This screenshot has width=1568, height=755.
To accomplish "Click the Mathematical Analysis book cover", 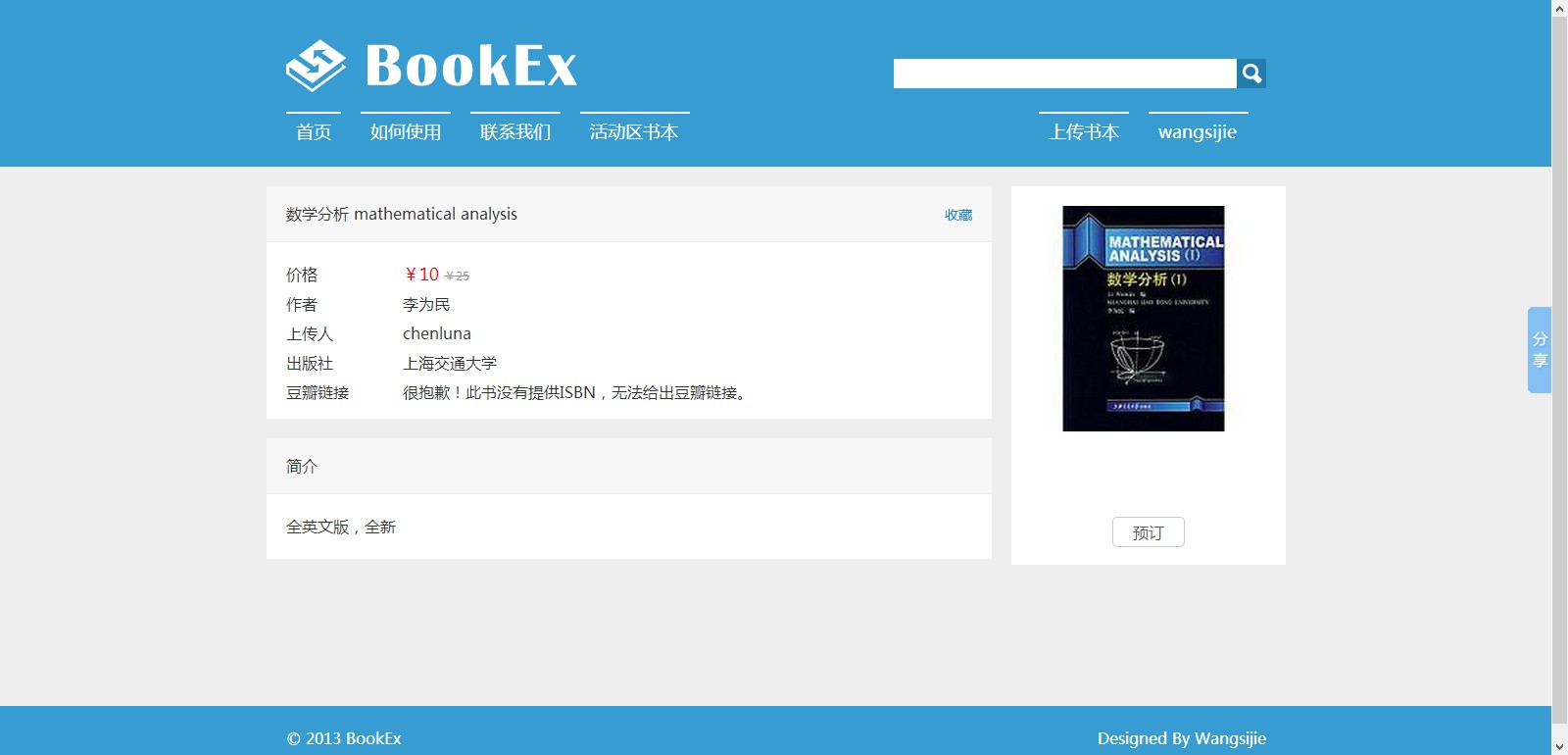I will pyautogui.click(x=1144, y=319).
